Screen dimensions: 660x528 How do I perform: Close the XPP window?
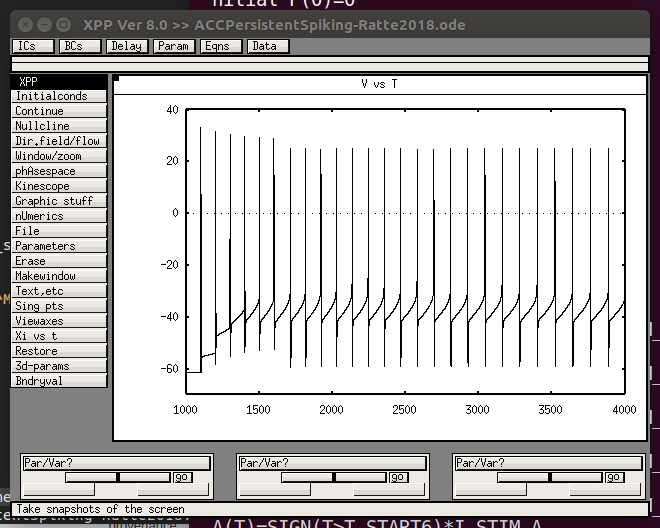pos(26,25)
